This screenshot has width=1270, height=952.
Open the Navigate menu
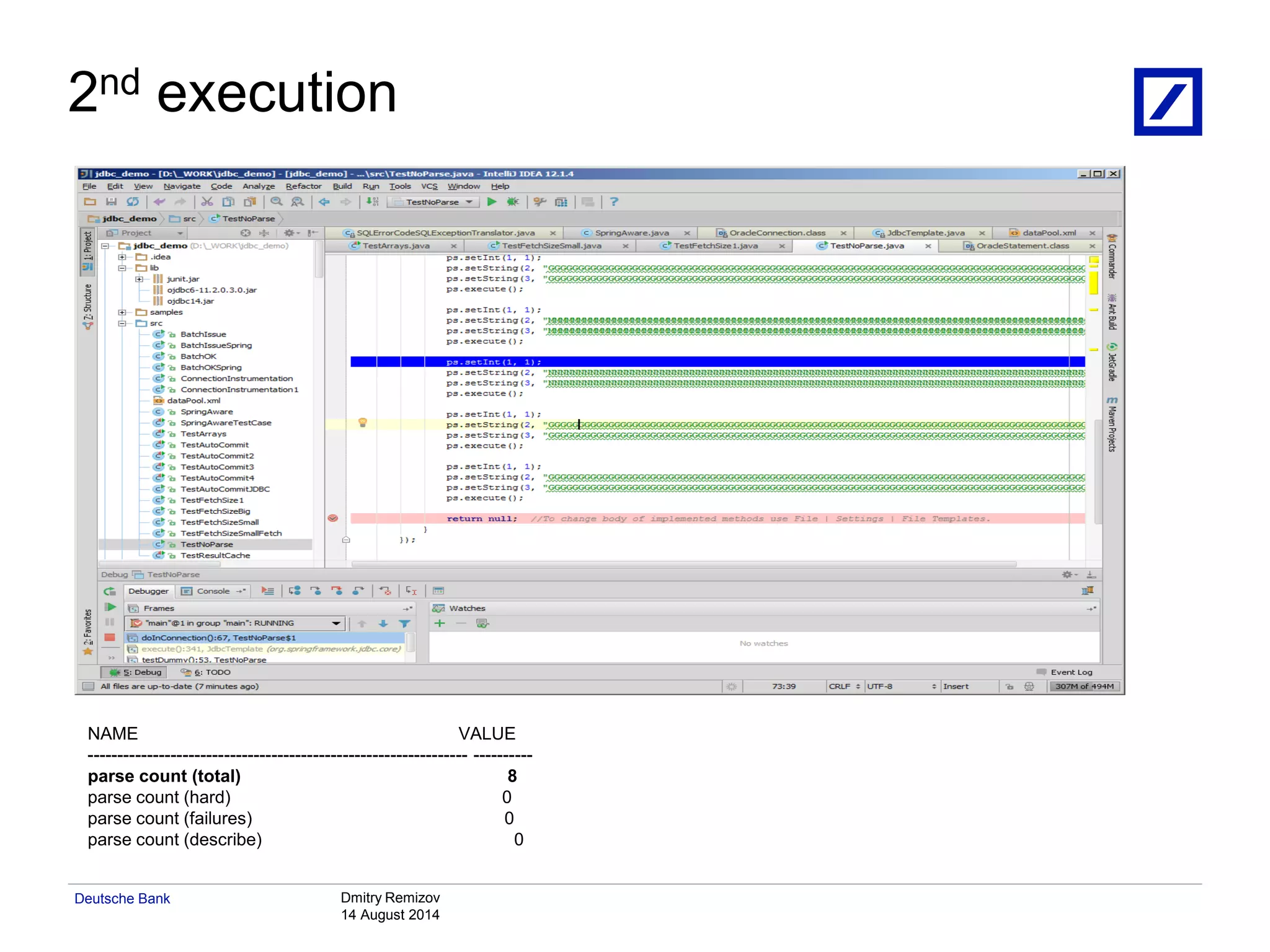pyautogui.click(x=182, y=186)
